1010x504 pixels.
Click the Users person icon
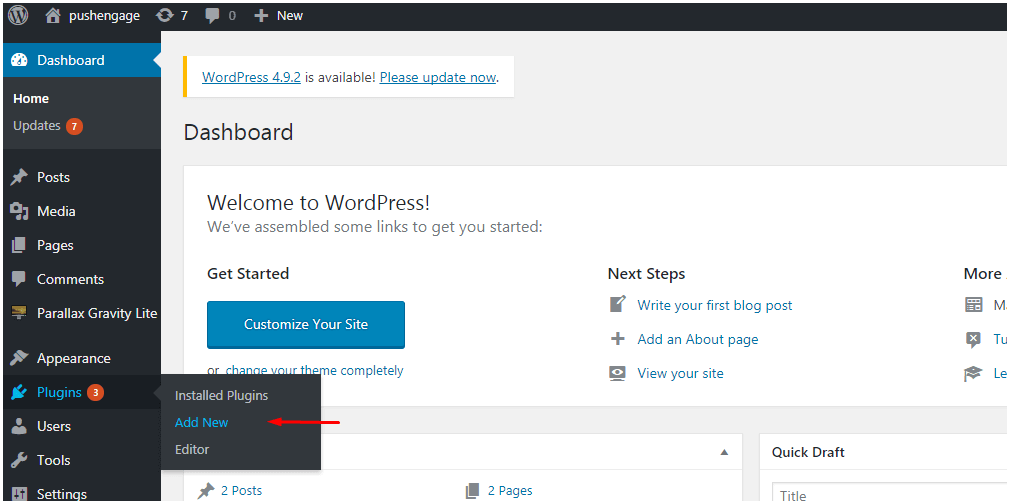[19, 426]
